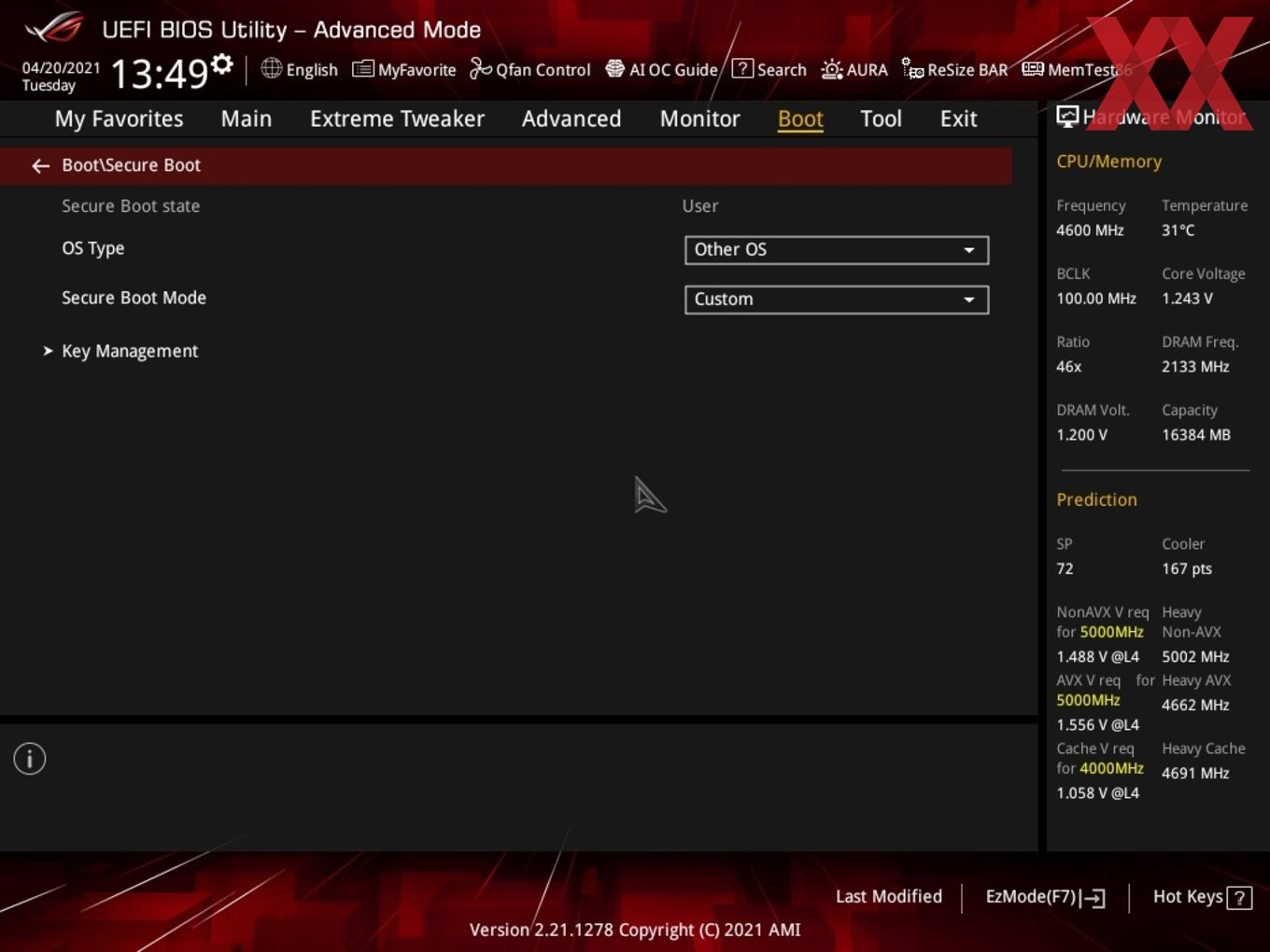The height and width of the screenshot is (952, 1270).
Task: Click the info circle icon
Action: click(x=30, y=759)
